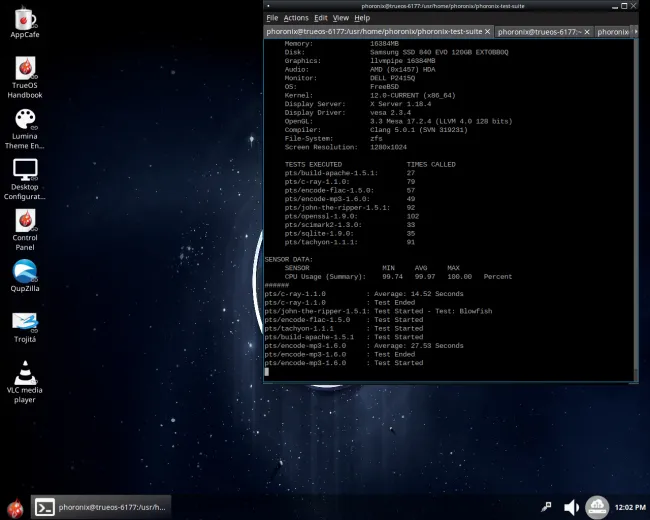Open the Trojitá mail client icon
The width and height of the screenshot is (650, 520).
click(x=25, y=327)
